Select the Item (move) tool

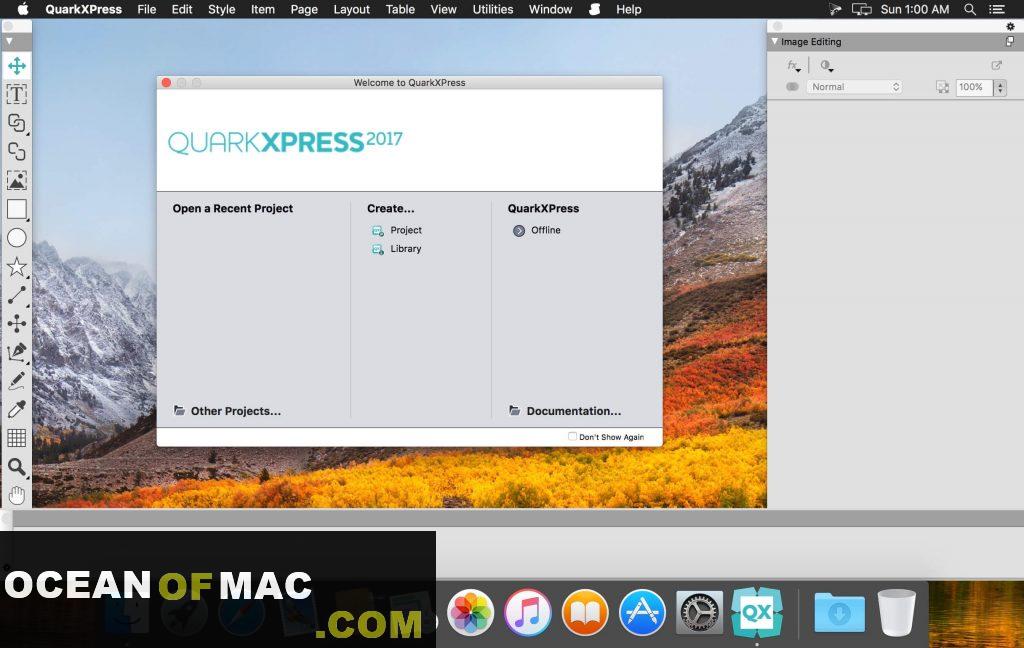[x=16, y=65]
